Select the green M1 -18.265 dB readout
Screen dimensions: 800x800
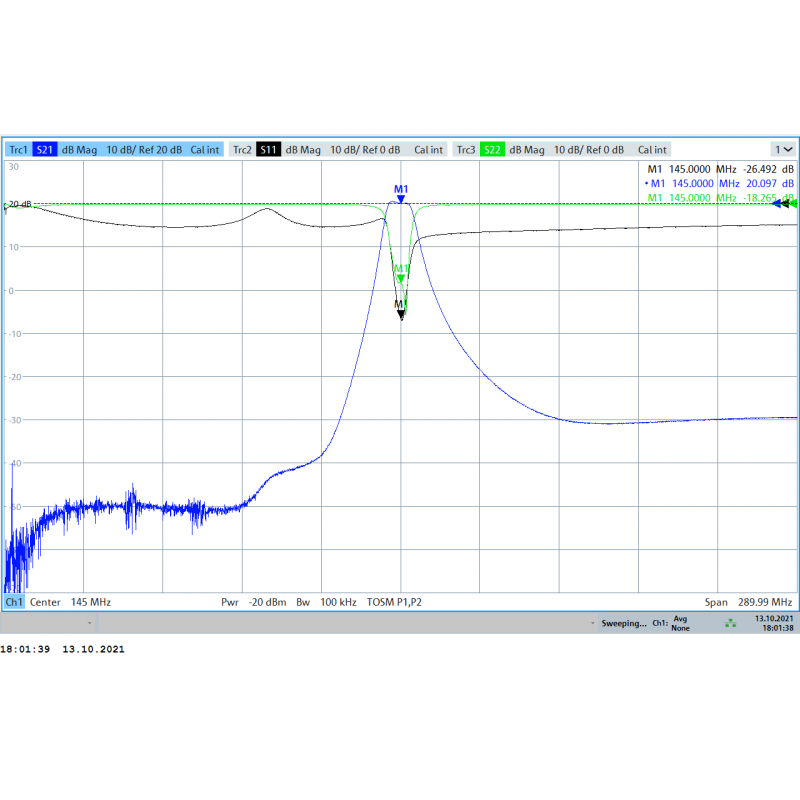(x=720, y=198)
